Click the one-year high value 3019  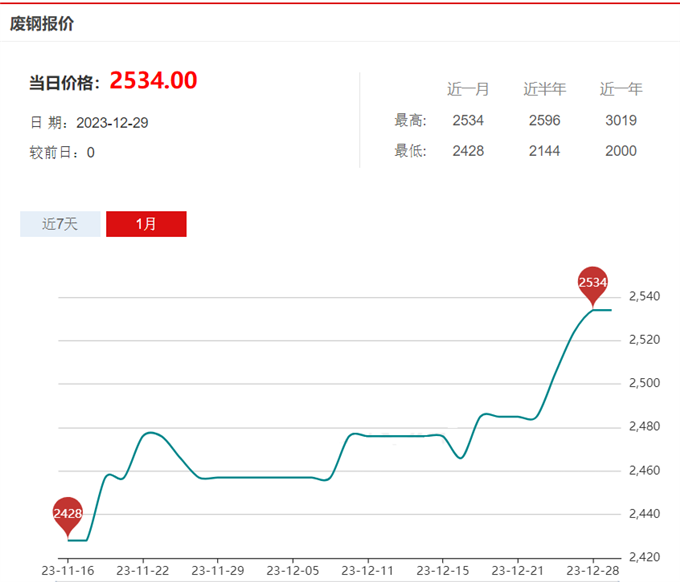621,120
